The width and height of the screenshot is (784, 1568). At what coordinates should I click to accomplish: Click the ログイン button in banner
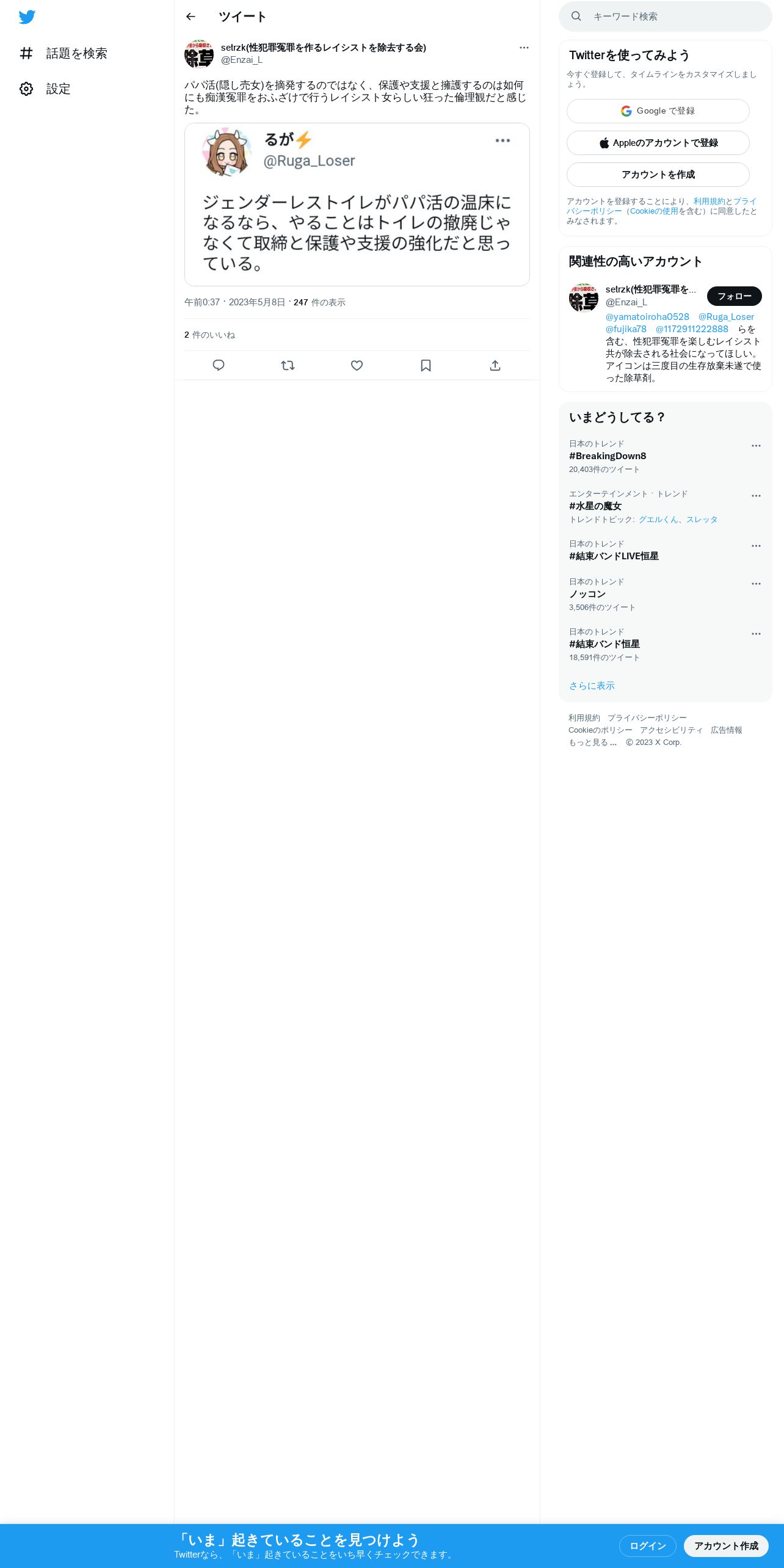(x=648, y=1545)
